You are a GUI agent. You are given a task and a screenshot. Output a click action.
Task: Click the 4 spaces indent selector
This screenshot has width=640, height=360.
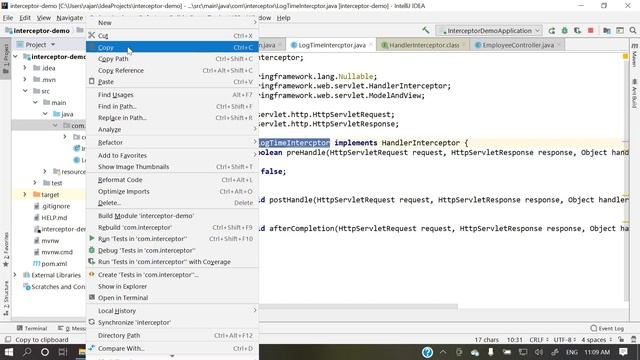coord(596,340)
